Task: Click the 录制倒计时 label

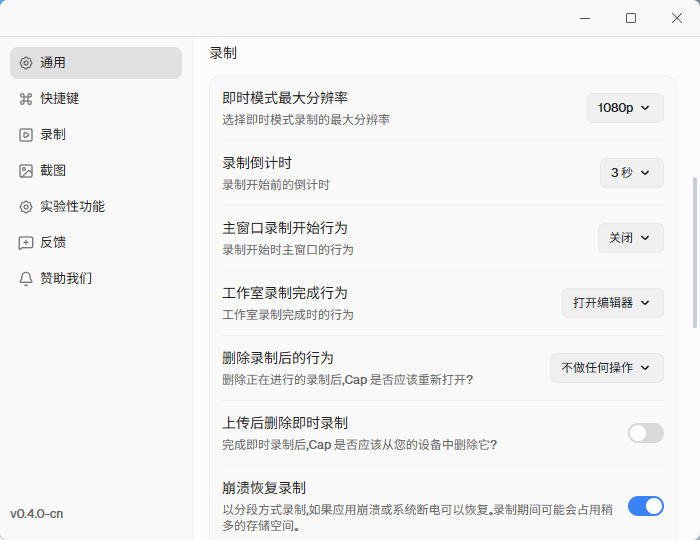Action: point(257,163)
